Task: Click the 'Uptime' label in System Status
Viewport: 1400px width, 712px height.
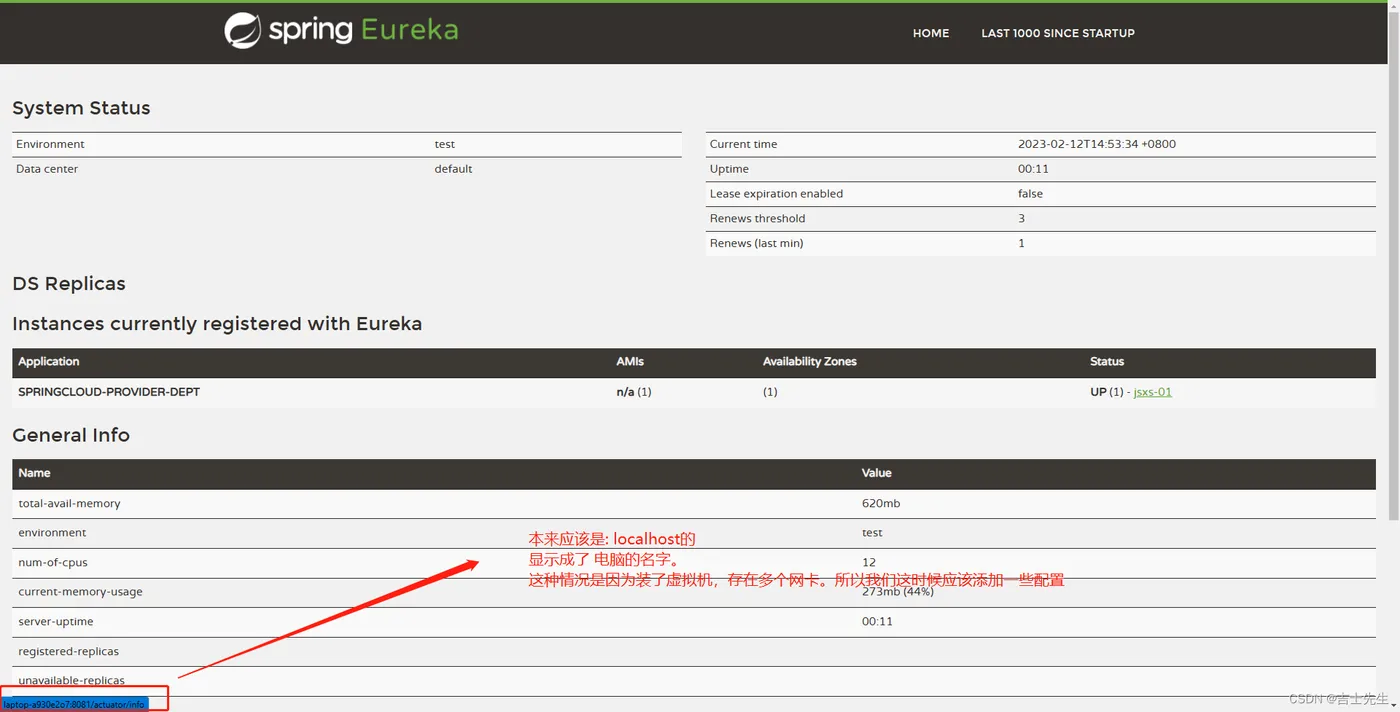Action: [x=729, y=169]
